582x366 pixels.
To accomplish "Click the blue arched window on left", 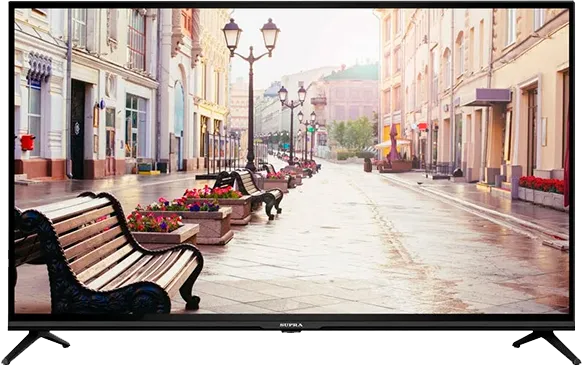I will pyautogui.click(x=179, y=110).
